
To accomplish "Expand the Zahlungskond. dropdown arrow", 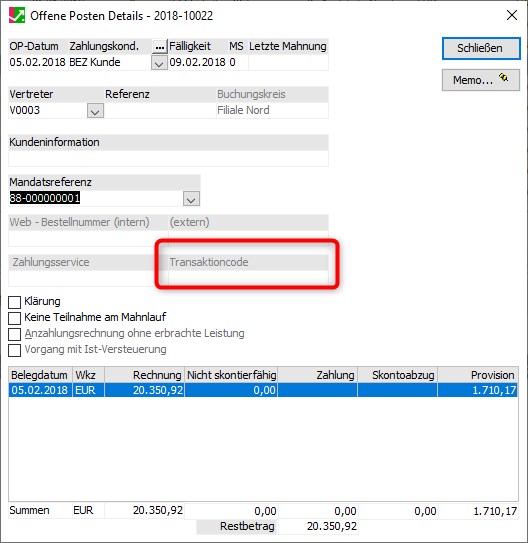I will tap(159, 63).
